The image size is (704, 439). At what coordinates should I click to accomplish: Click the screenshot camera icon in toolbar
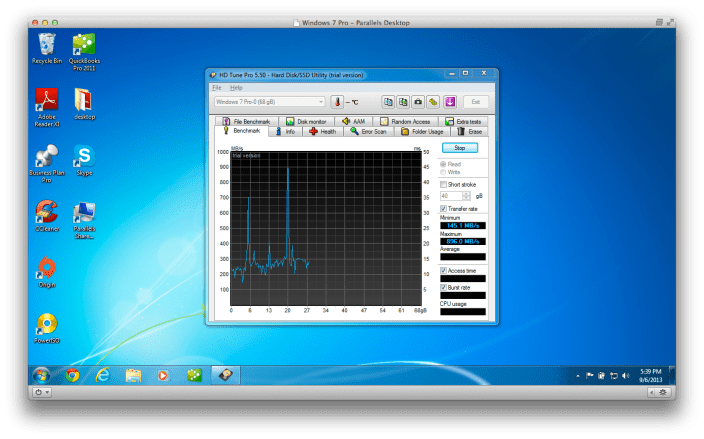[418, 102]
